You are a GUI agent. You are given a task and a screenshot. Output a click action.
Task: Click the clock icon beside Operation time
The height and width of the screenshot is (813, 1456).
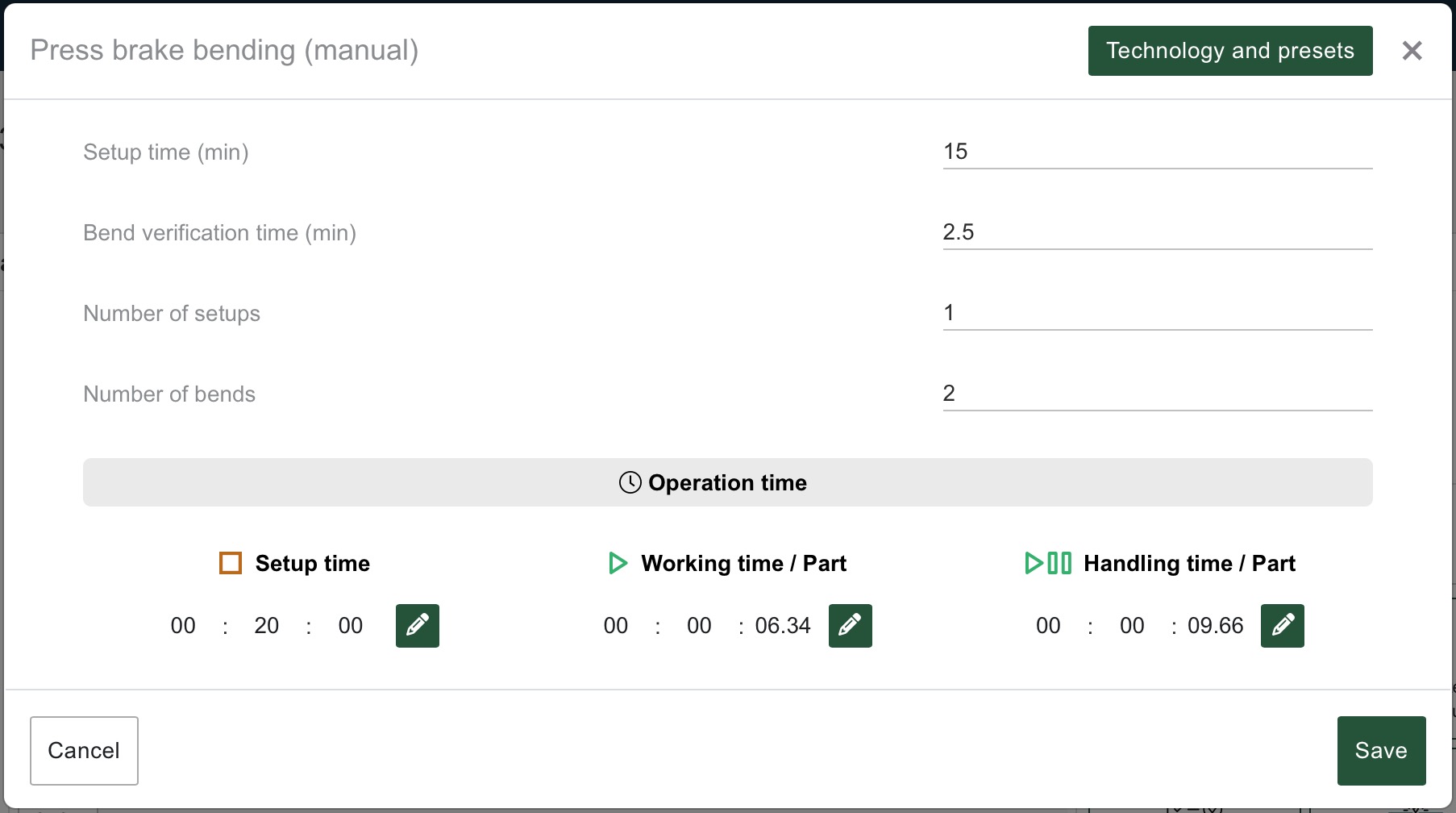click(630, 482)
